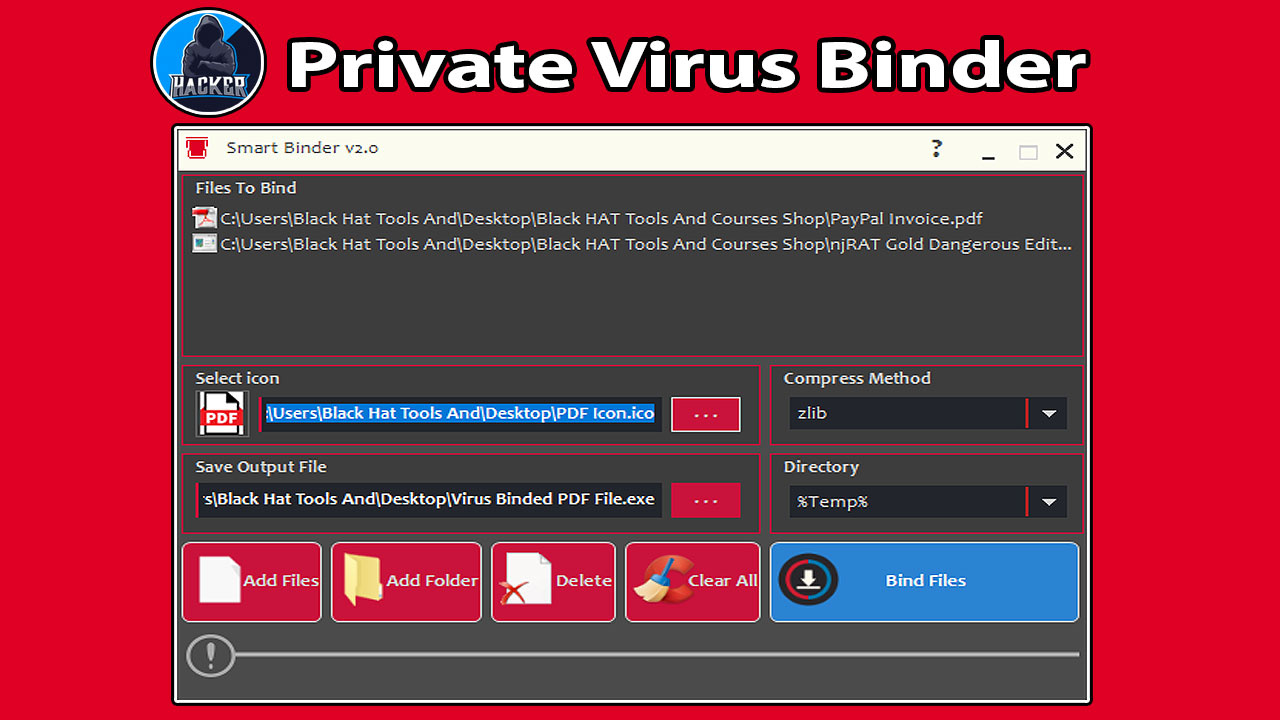Click the PDF icon preview under Select icon
Screen dimensions: 1280x720
click(x=223, y=414)
